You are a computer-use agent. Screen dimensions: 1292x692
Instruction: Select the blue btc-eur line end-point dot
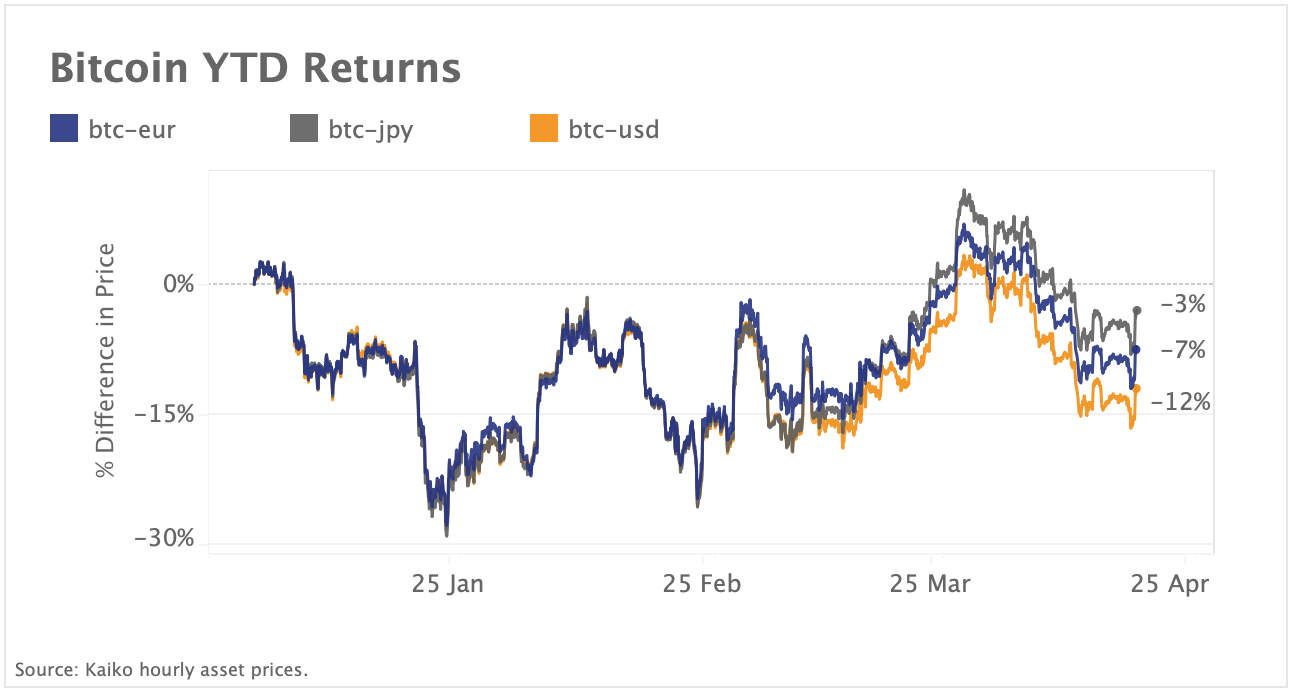(1136, 349)
